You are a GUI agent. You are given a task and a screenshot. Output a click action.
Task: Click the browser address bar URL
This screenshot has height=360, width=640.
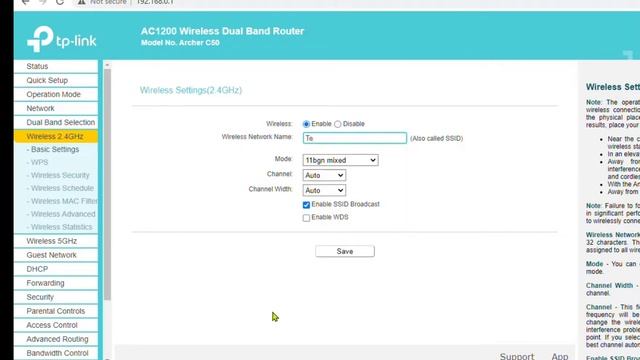pos(155,2)
